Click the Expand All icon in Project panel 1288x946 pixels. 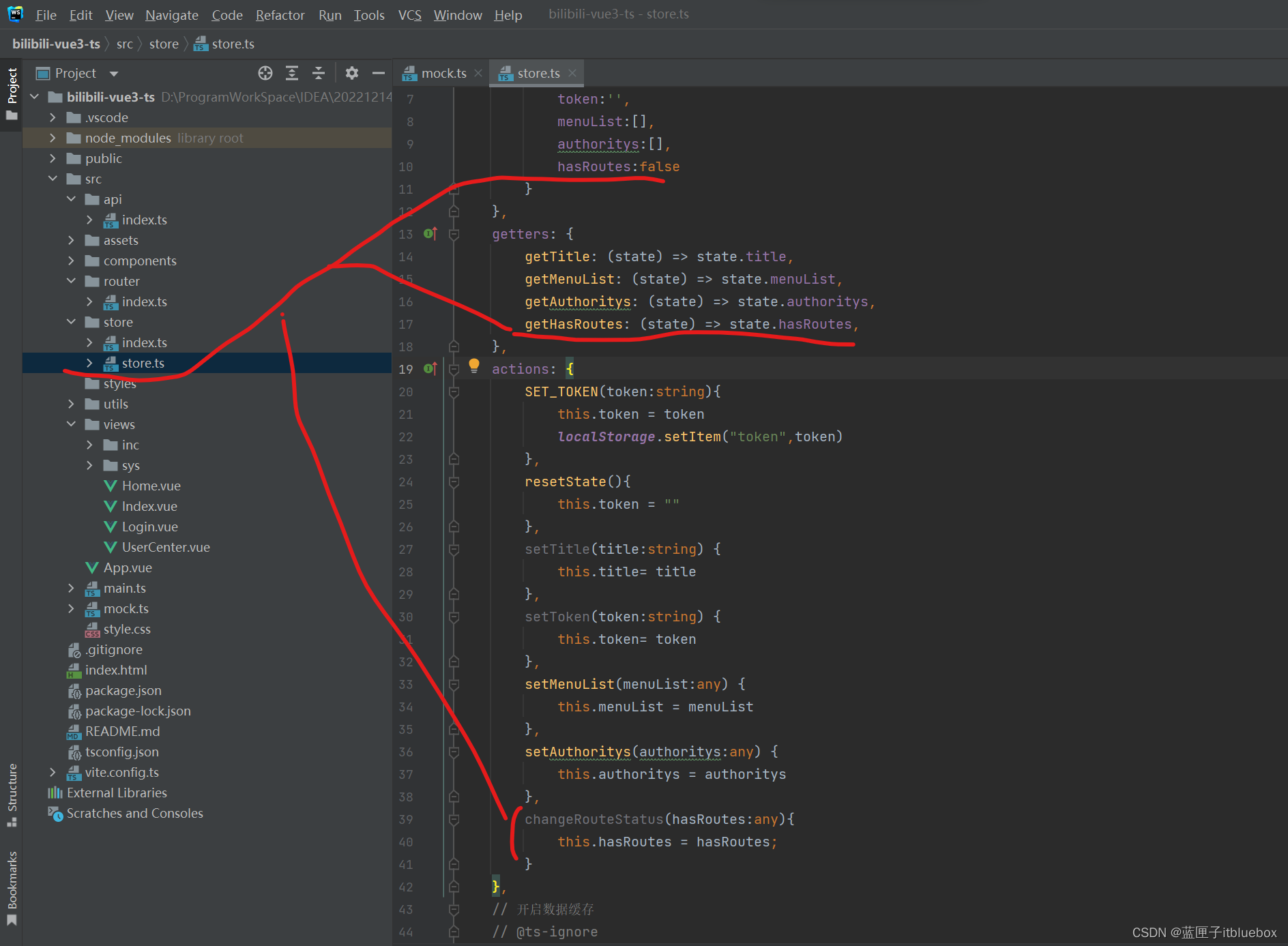pyautogui.click(x=292, y=73)
